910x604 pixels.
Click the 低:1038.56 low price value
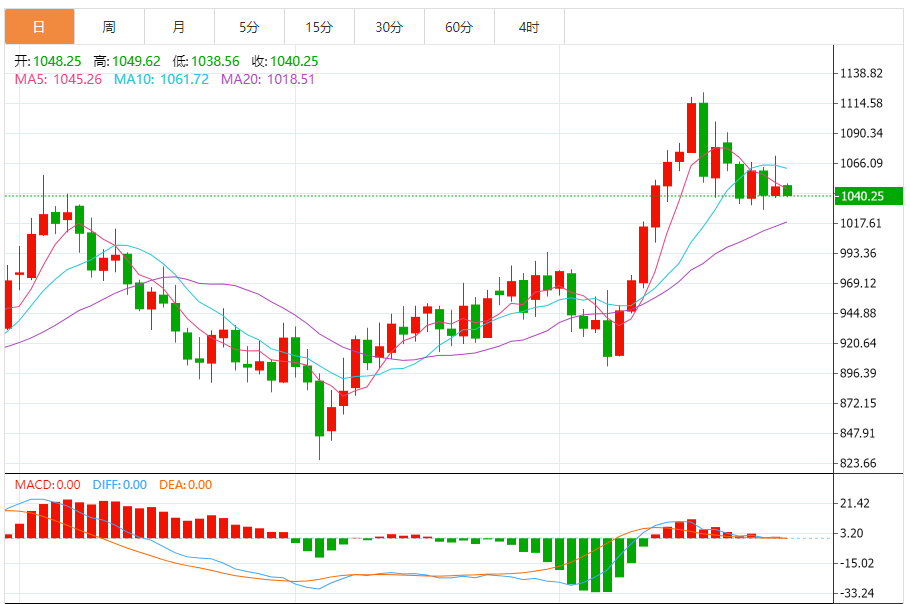tap(206, 61)
